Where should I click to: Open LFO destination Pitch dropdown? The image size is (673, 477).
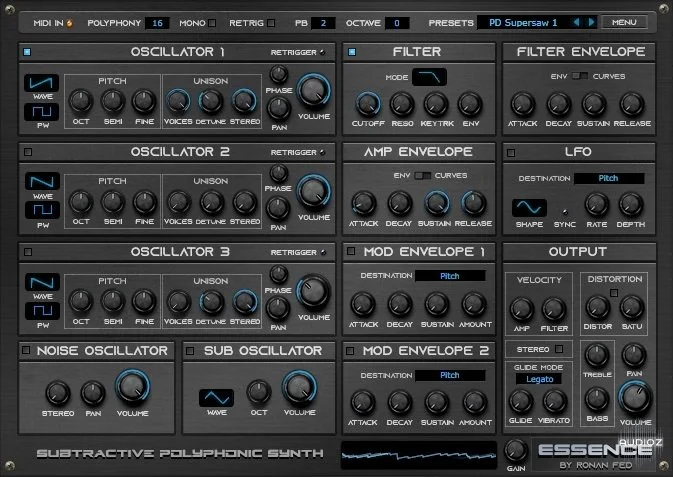[609, 178]
